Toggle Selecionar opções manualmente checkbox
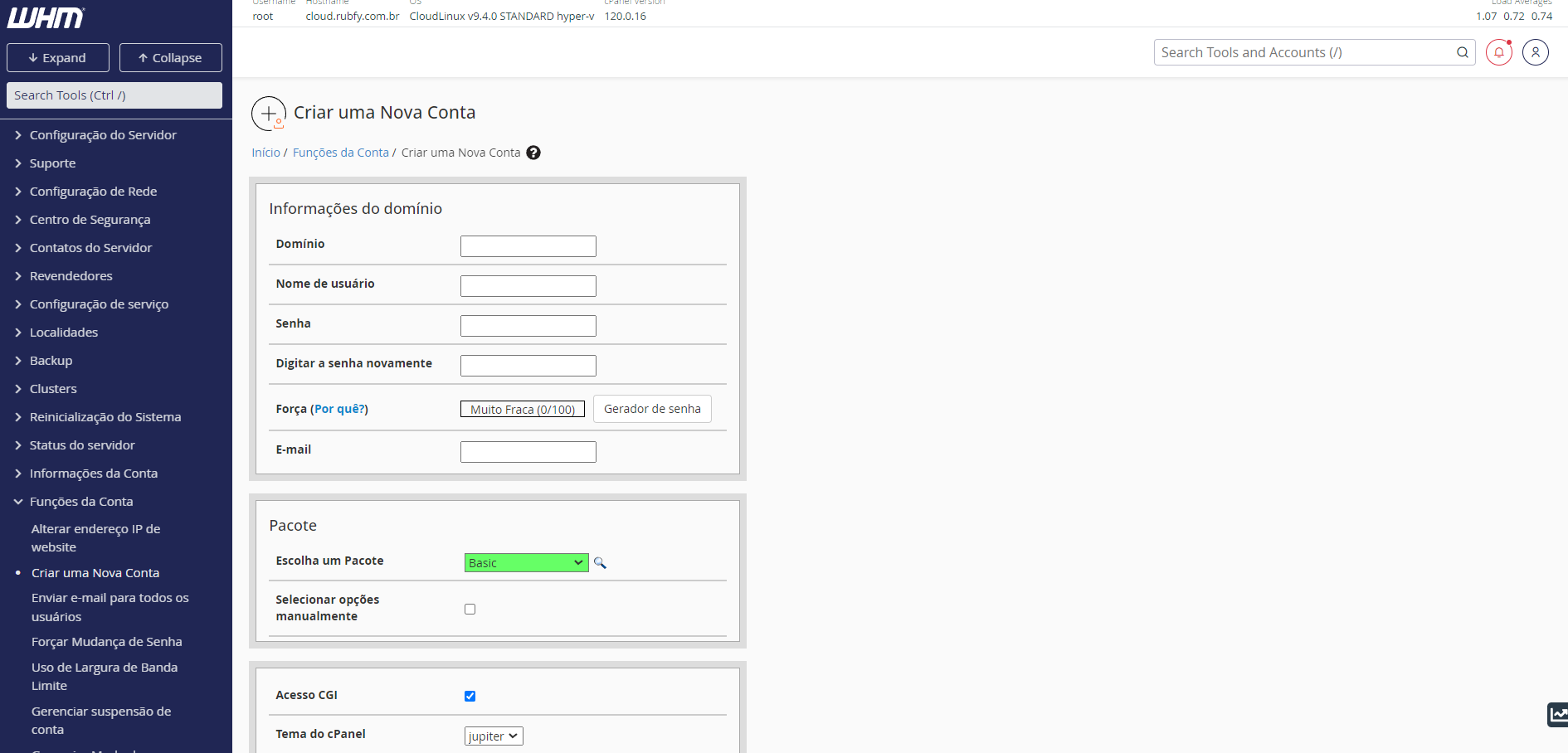The width and height of the screenshot is (1568, 753). click(470, 609)
